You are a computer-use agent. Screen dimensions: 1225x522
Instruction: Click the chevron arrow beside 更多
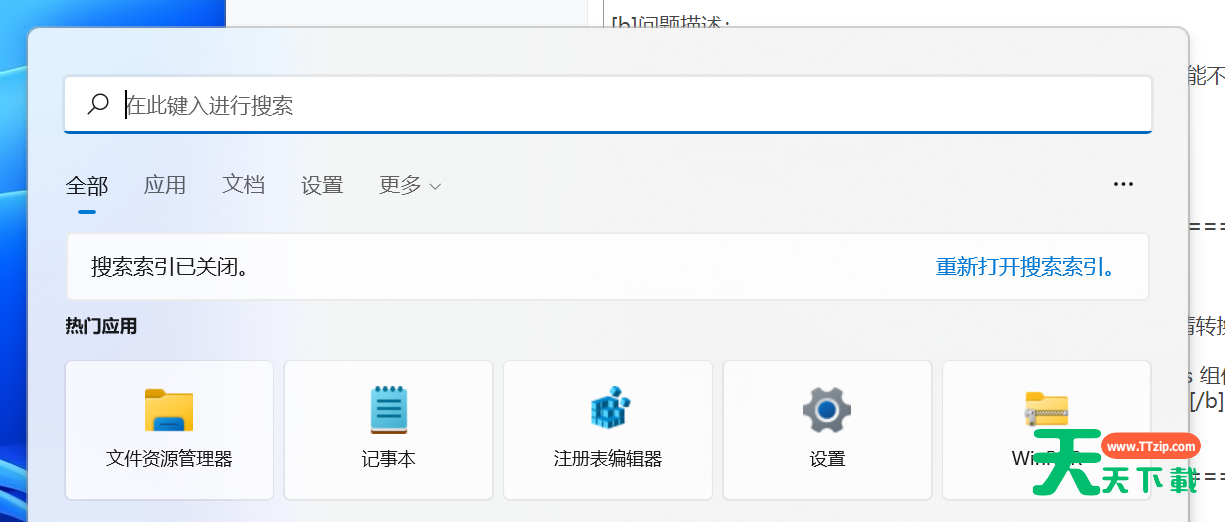click(435, 186)
